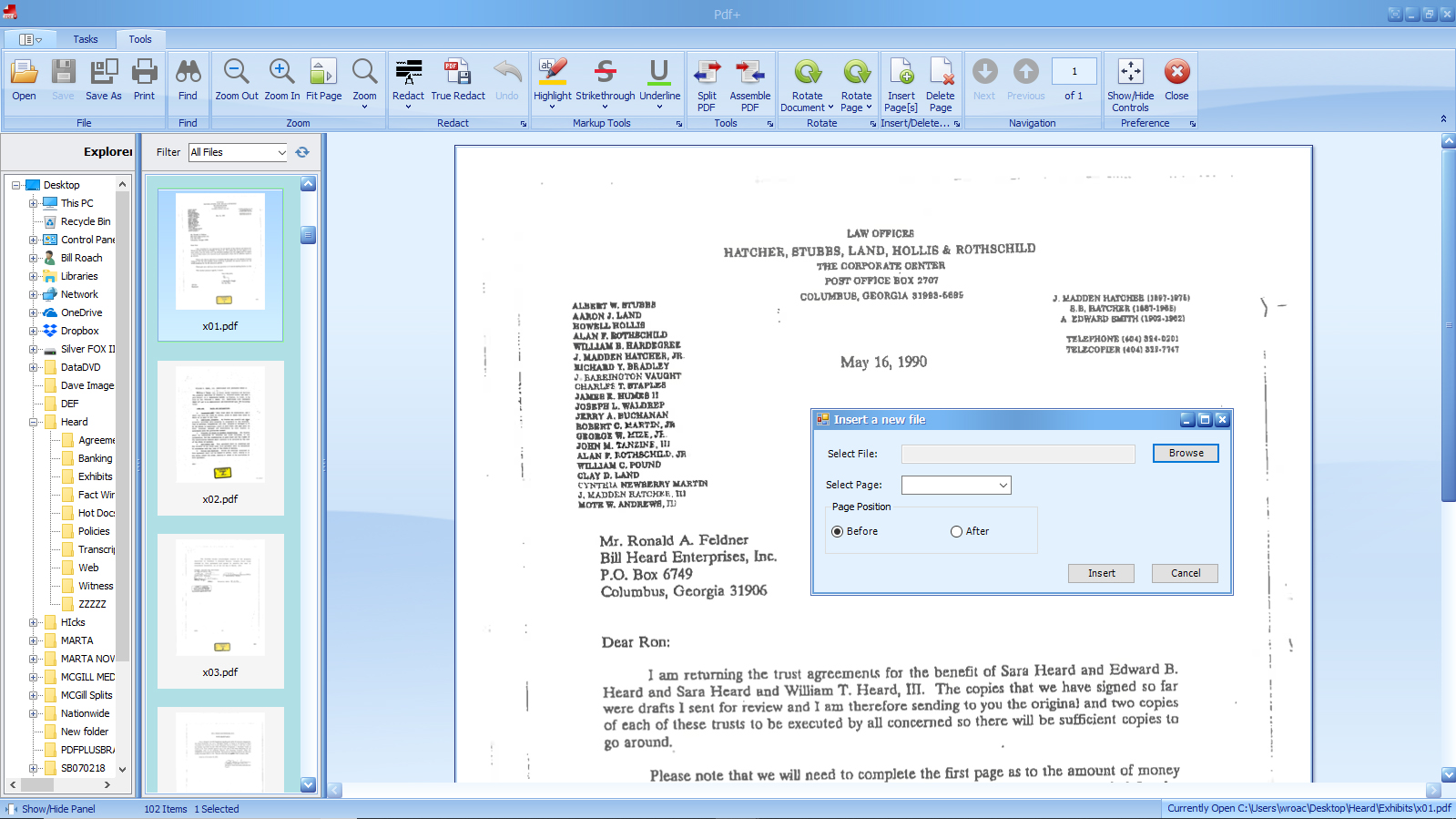The image size is (1456, 819).
Task: Go to Previous page in navigation
Action: (x=1026, y=79)
